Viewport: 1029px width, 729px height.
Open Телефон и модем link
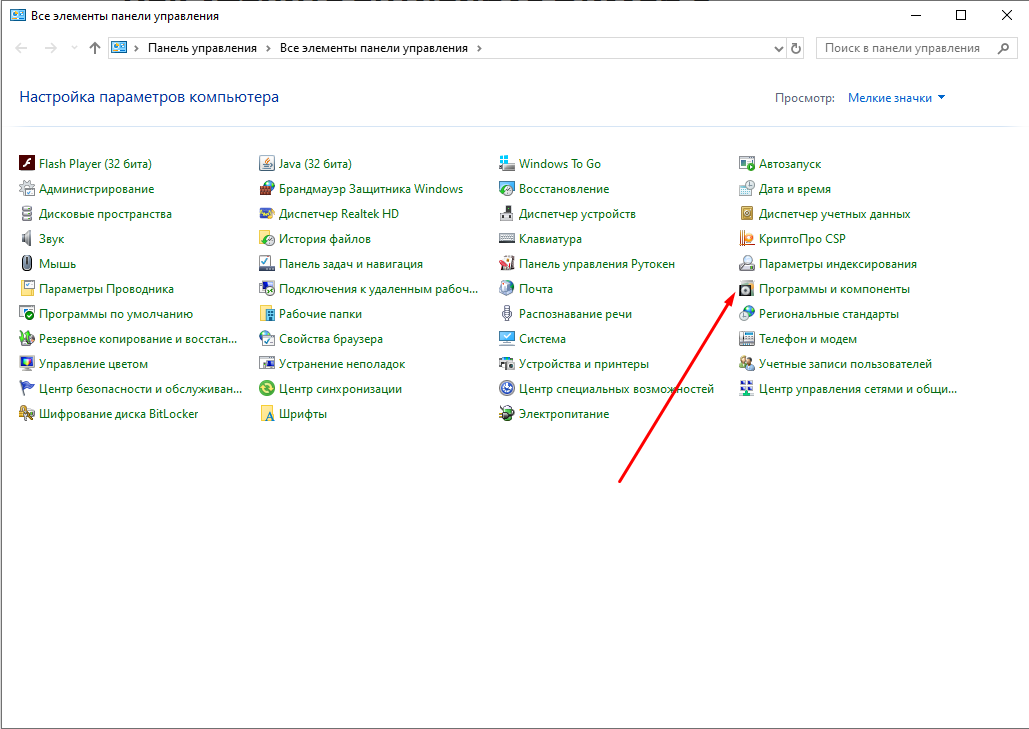click(x=808, y=339)
